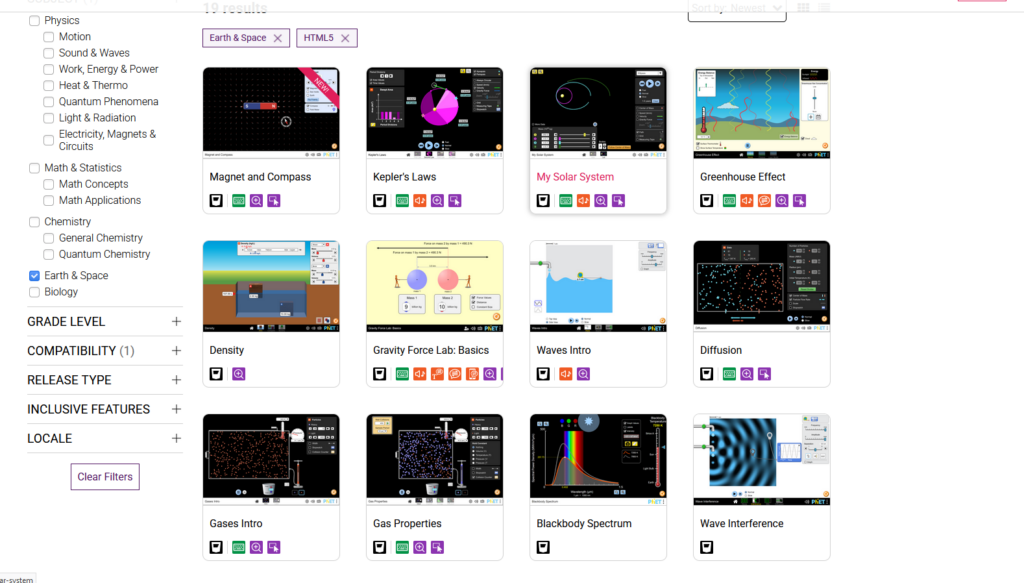Remove the HTML5 filter tag
1024x583 pixels.
tap(345, 38)
